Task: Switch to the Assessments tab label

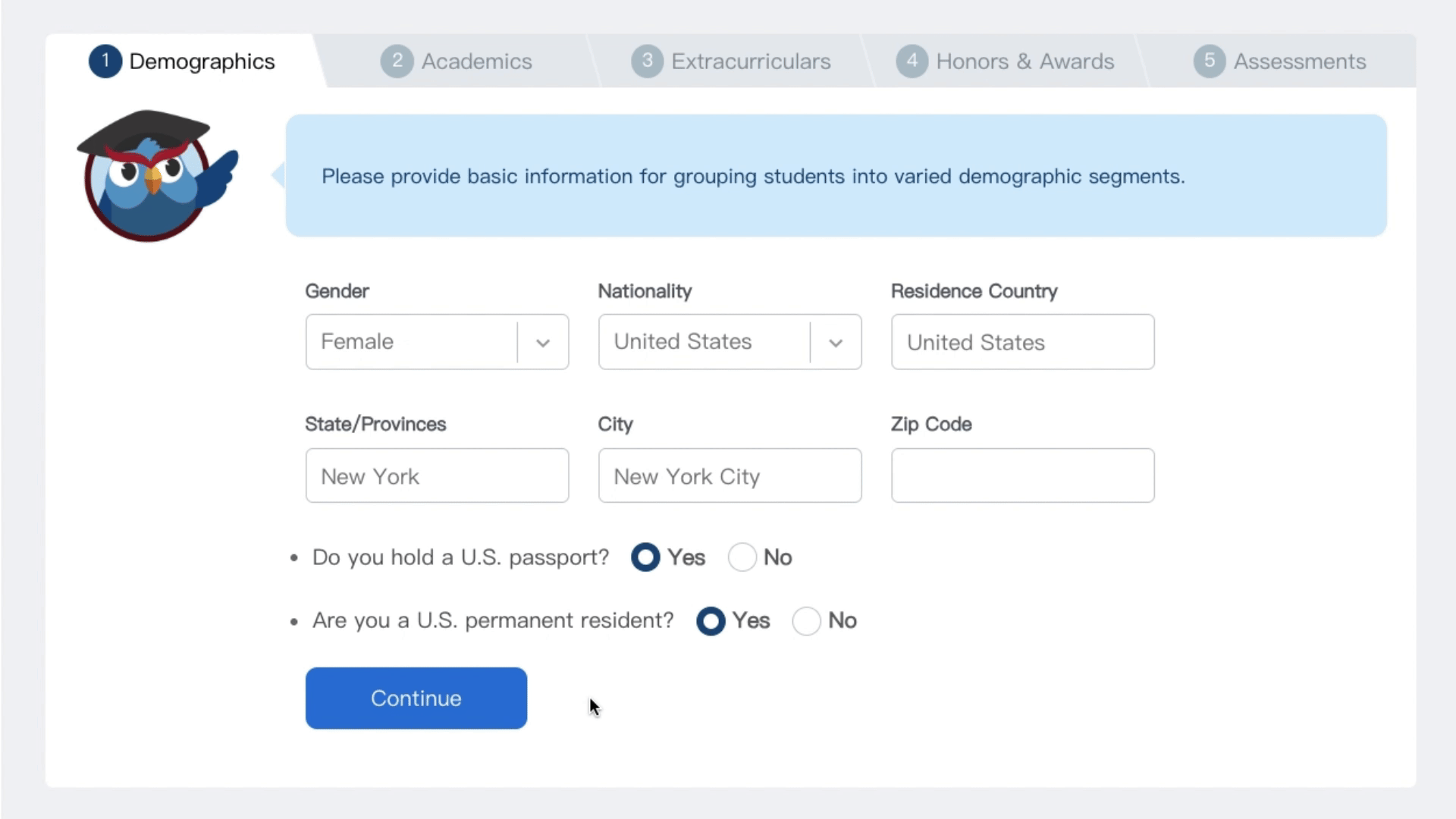Action: [x=1300, y=61]
